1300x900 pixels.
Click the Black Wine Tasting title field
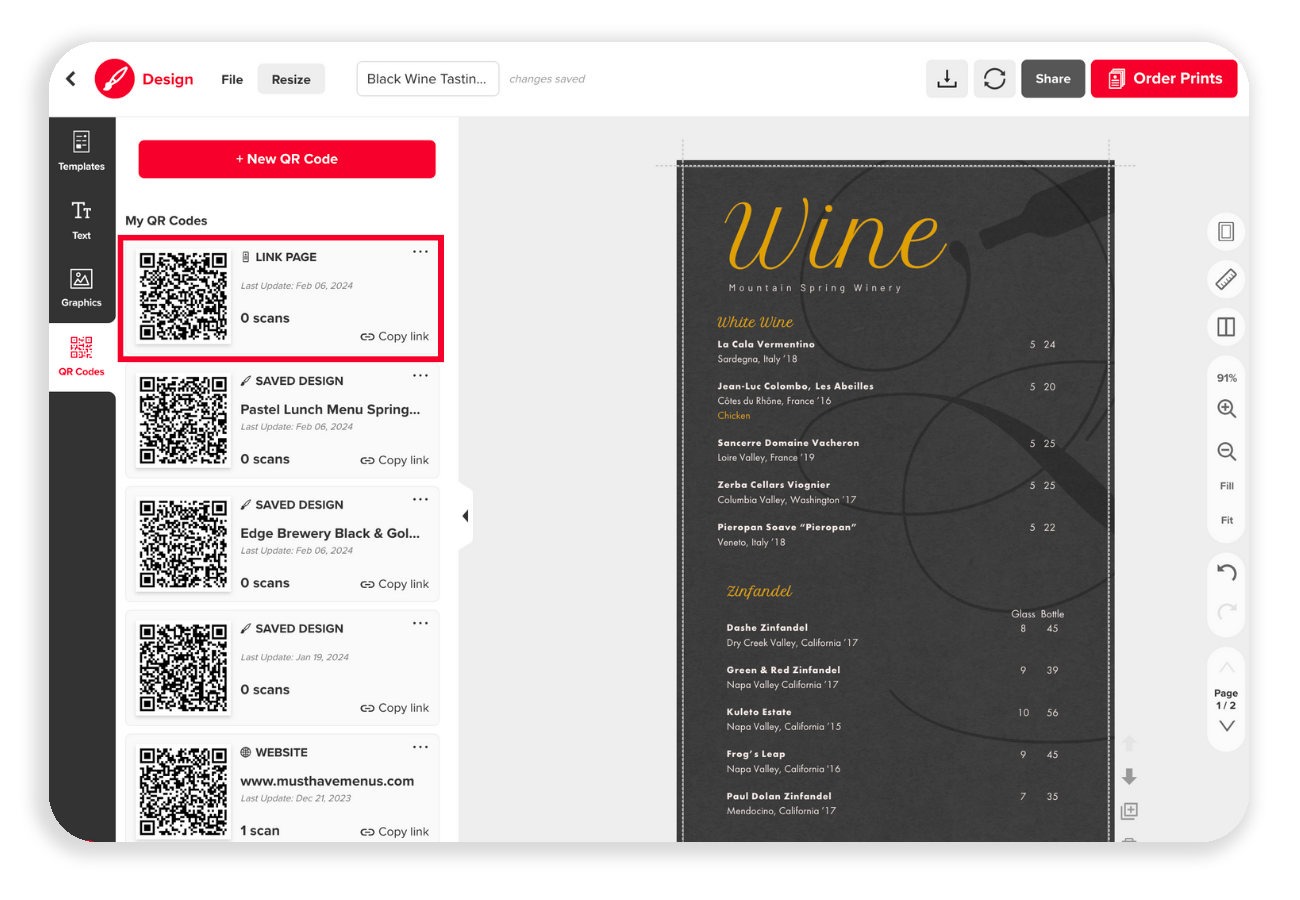pos(428,79)
